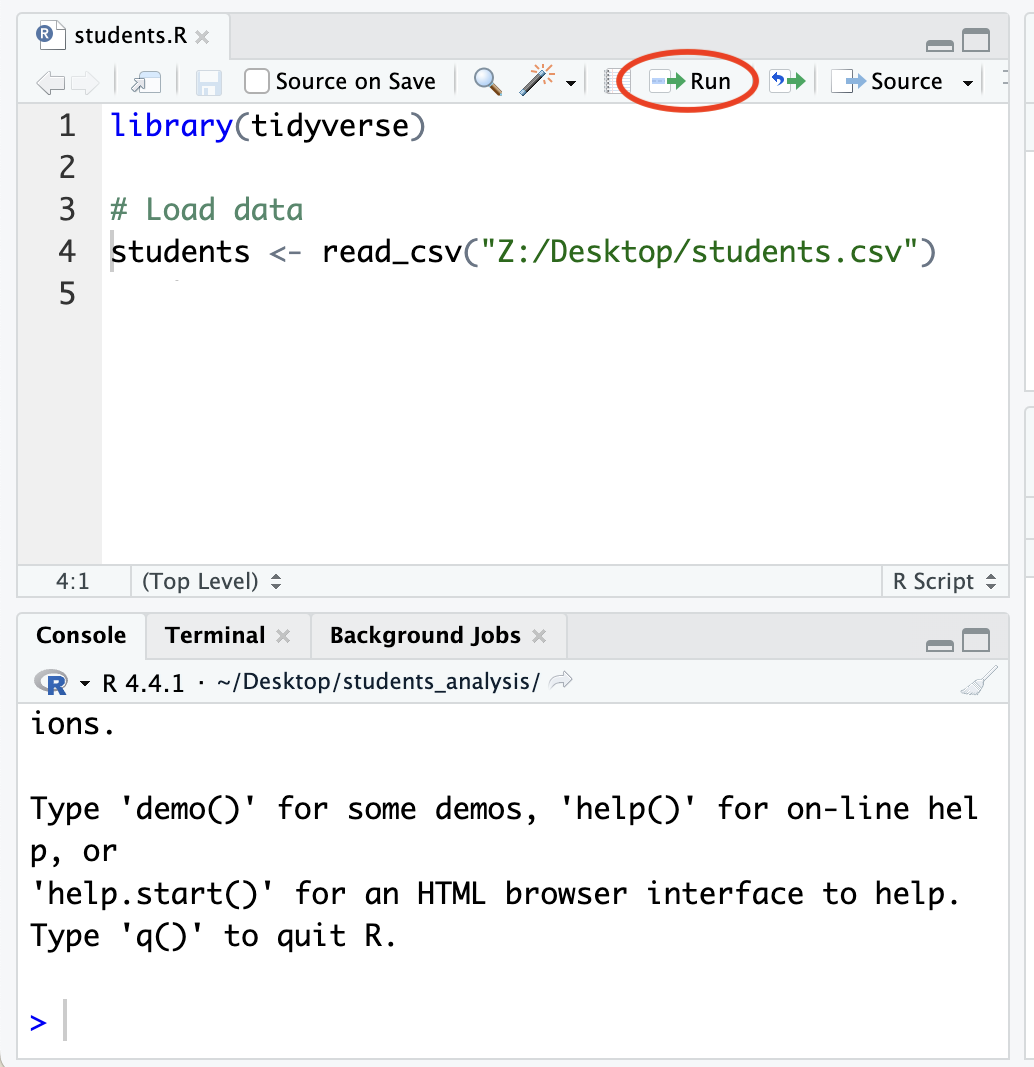
Task: Enable the Source on Save checkbox
Action: (257, 81)
